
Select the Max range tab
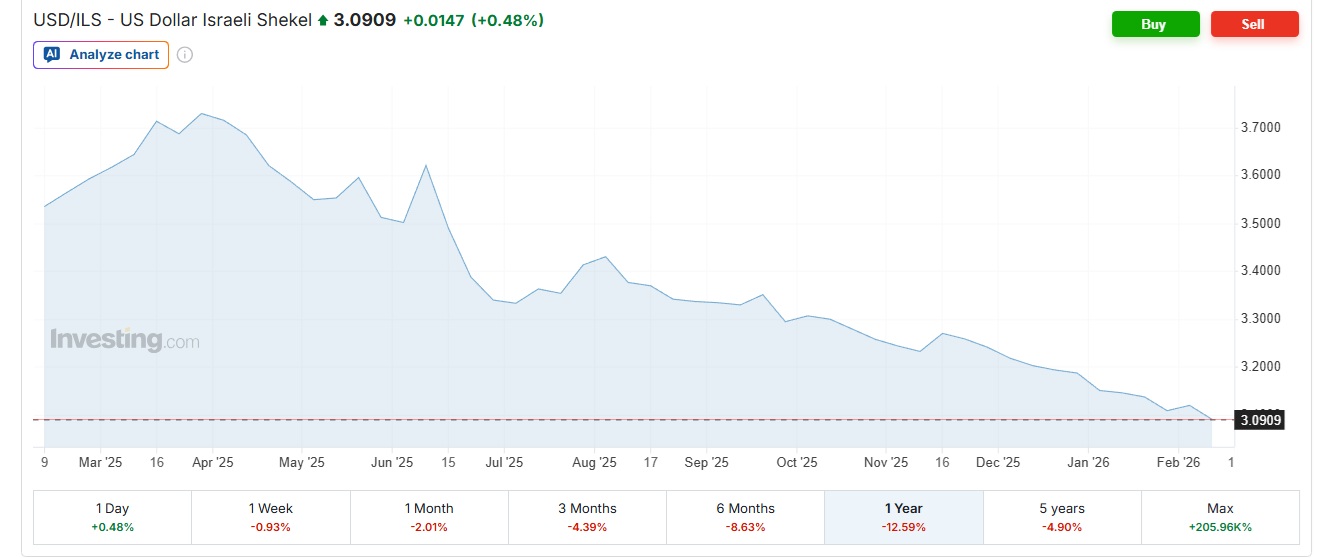1220,517
